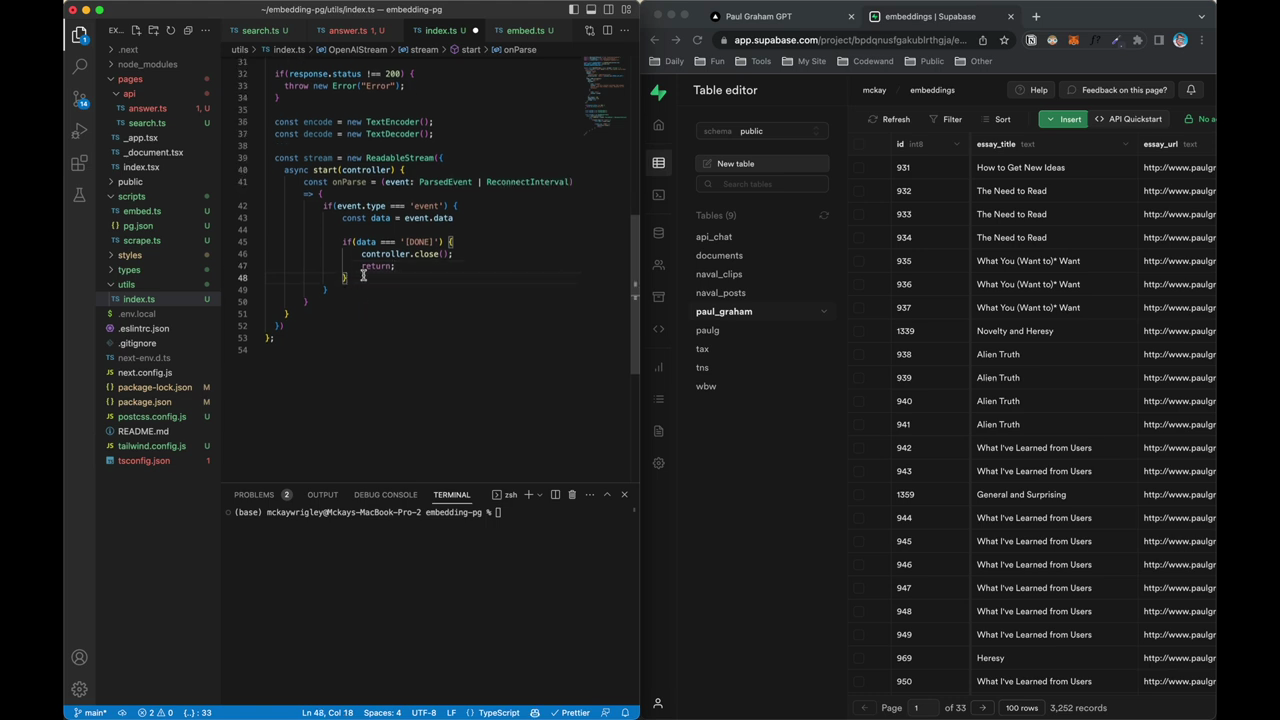
Task: Open Chrome Extensions puzzle icon
Action: click(x=1137, y=40)
